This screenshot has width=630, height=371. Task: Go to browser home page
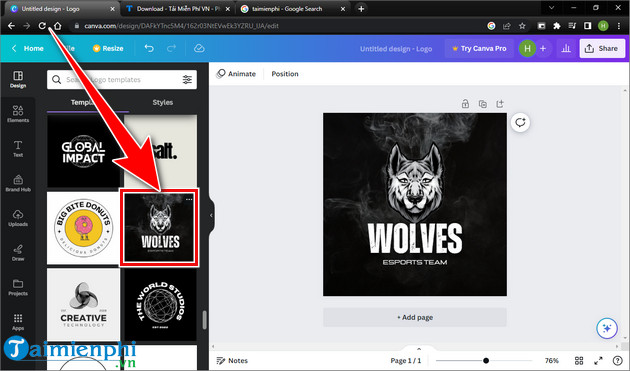[x=57, y=26]
